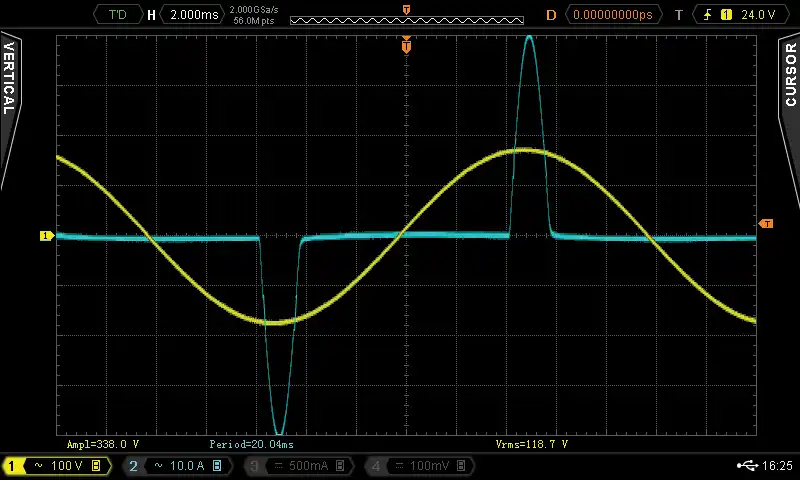The width and height of the screenshot is (800, 480).
Task: Open the 2.000ms horizontal timebase setting
Action: click(x=194, y=15)
